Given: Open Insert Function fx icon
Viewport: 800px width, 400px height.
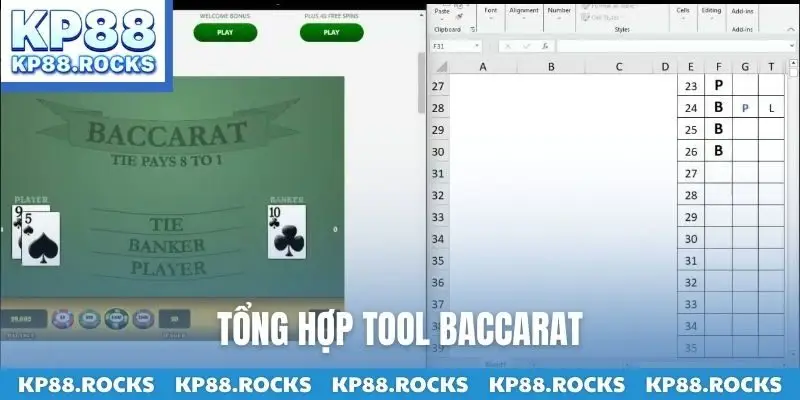Looking at the screenshot, I should point(545,46).
